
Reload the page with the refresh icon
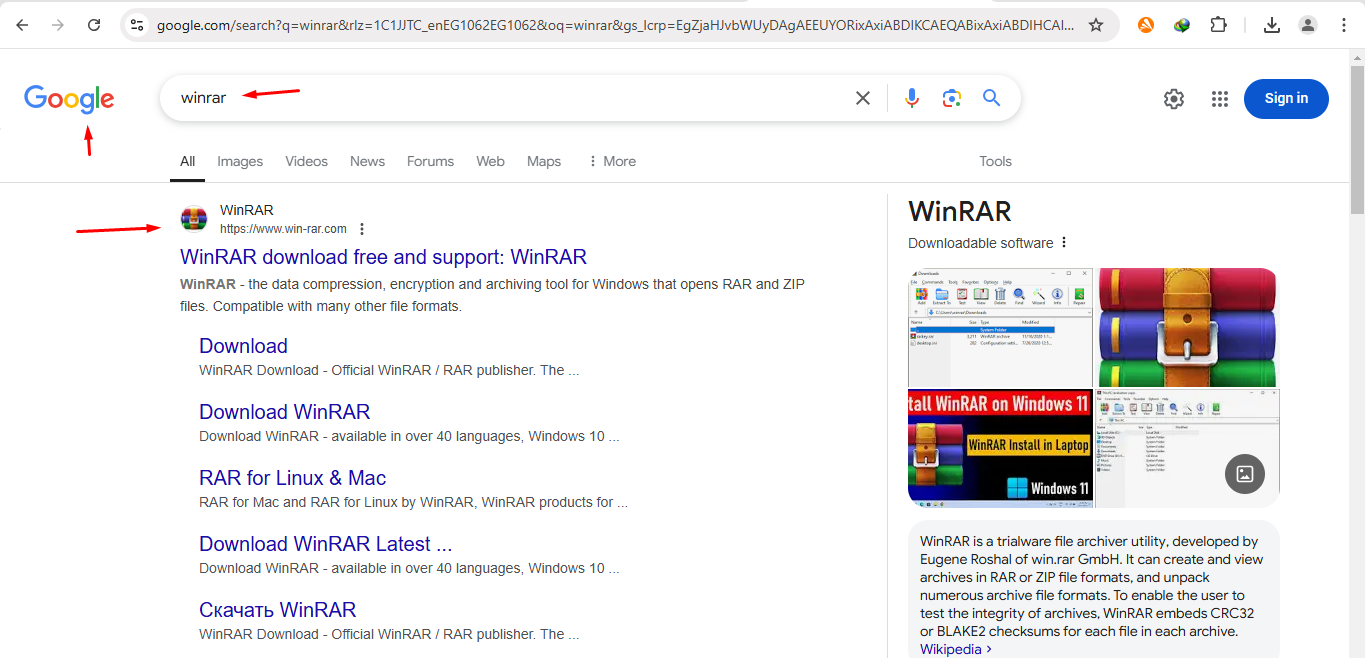[94, 25]
